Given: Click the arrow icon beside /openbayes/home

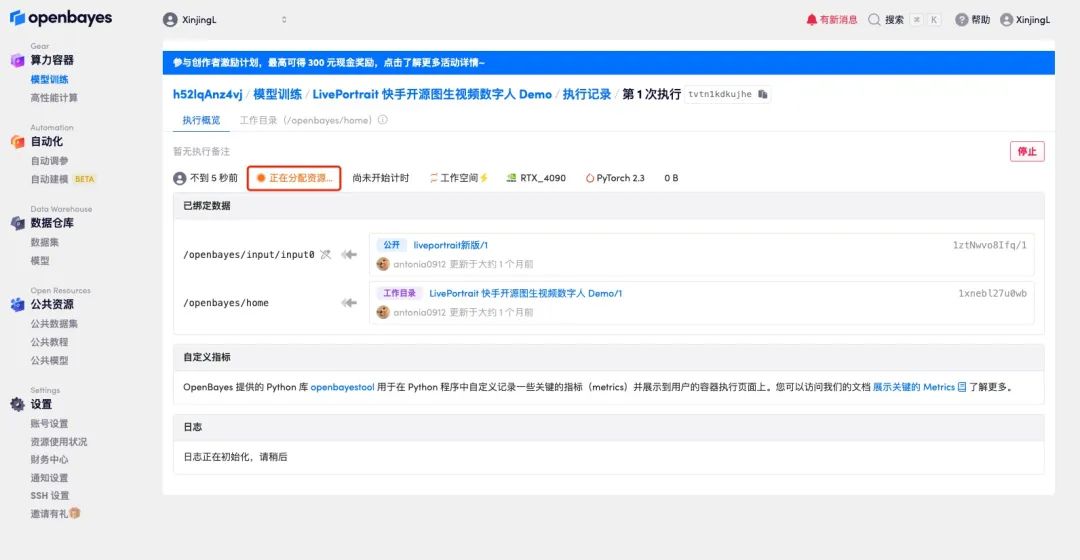Looking at the screenshot, I should click(x=349, y=303).
